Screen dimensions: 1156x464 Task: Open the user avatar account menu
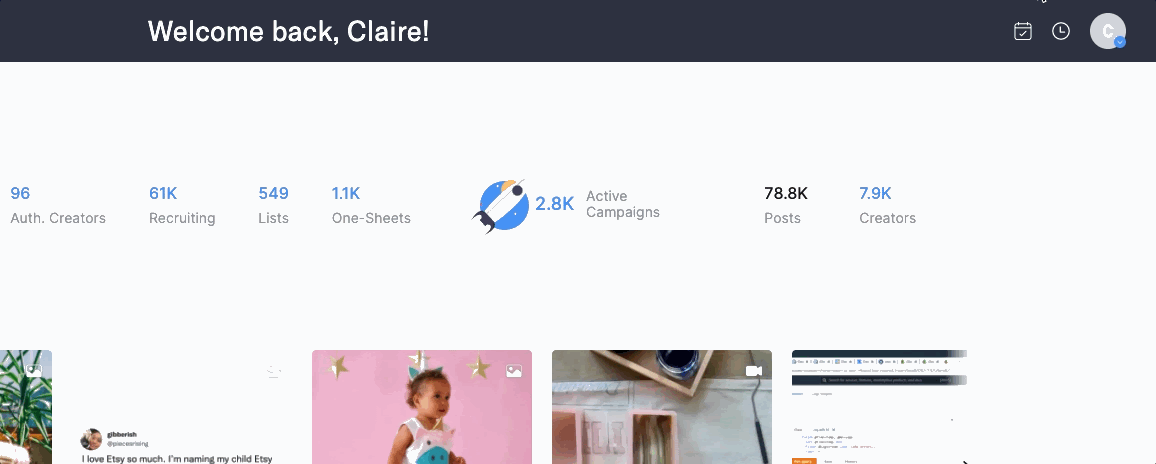coord(1107,31)
